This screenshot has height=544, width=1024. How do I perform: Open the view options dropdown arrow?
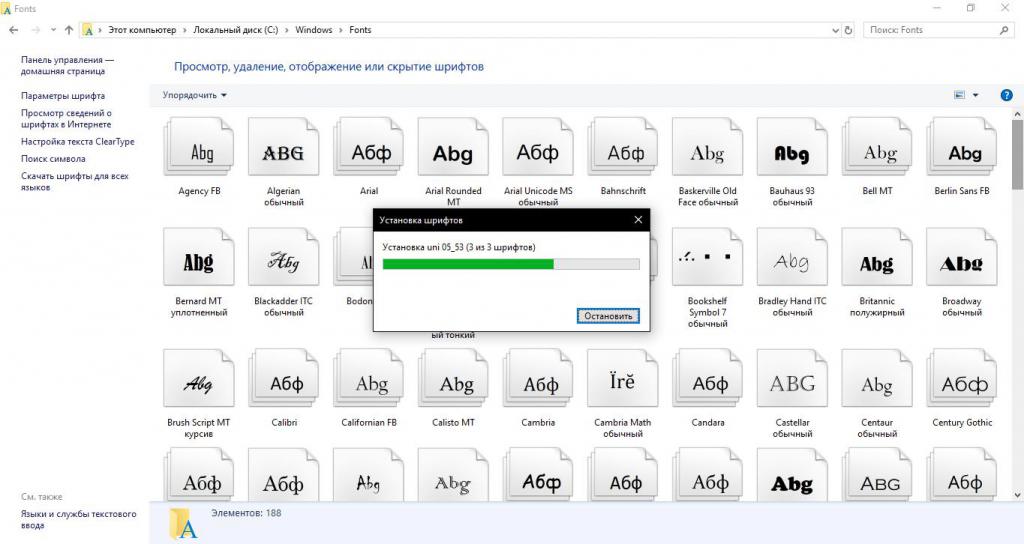pyautogui.click(x=976, y=95)
